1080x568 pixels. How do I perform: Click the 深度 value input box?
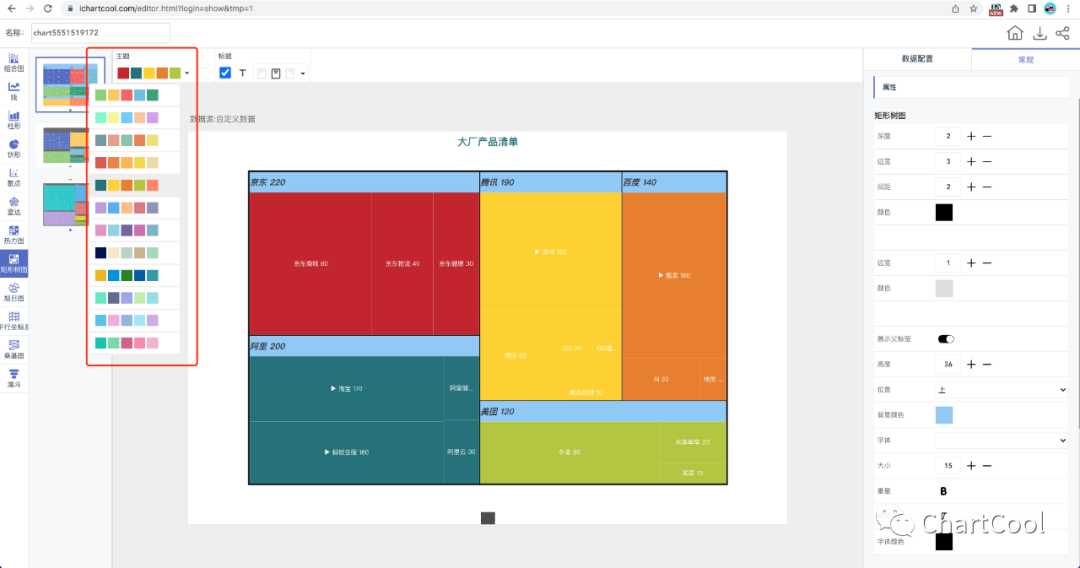tap(948, 136)
